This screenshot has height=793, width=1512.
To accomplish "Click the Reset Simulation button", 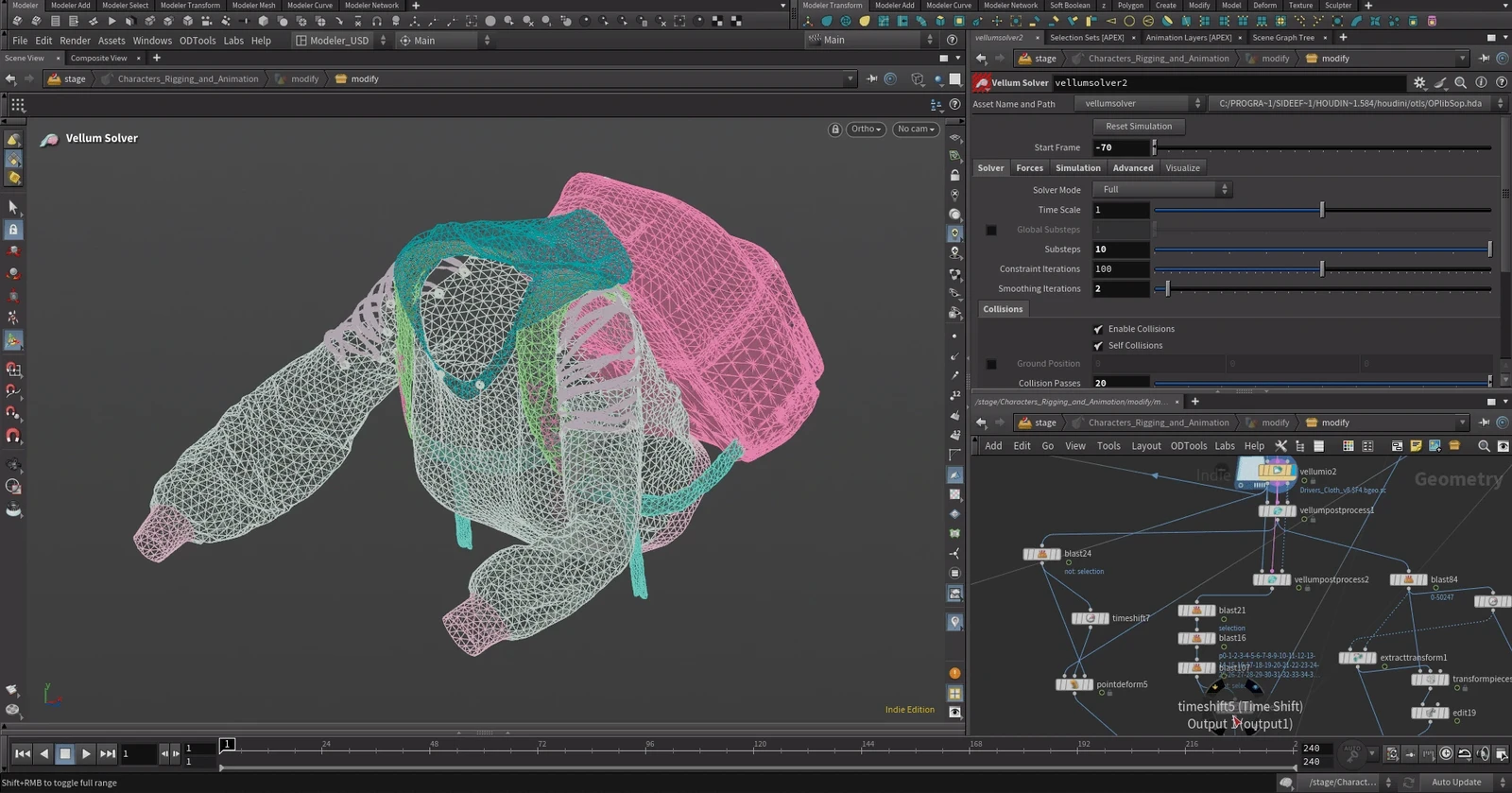I will [1139, 127].
